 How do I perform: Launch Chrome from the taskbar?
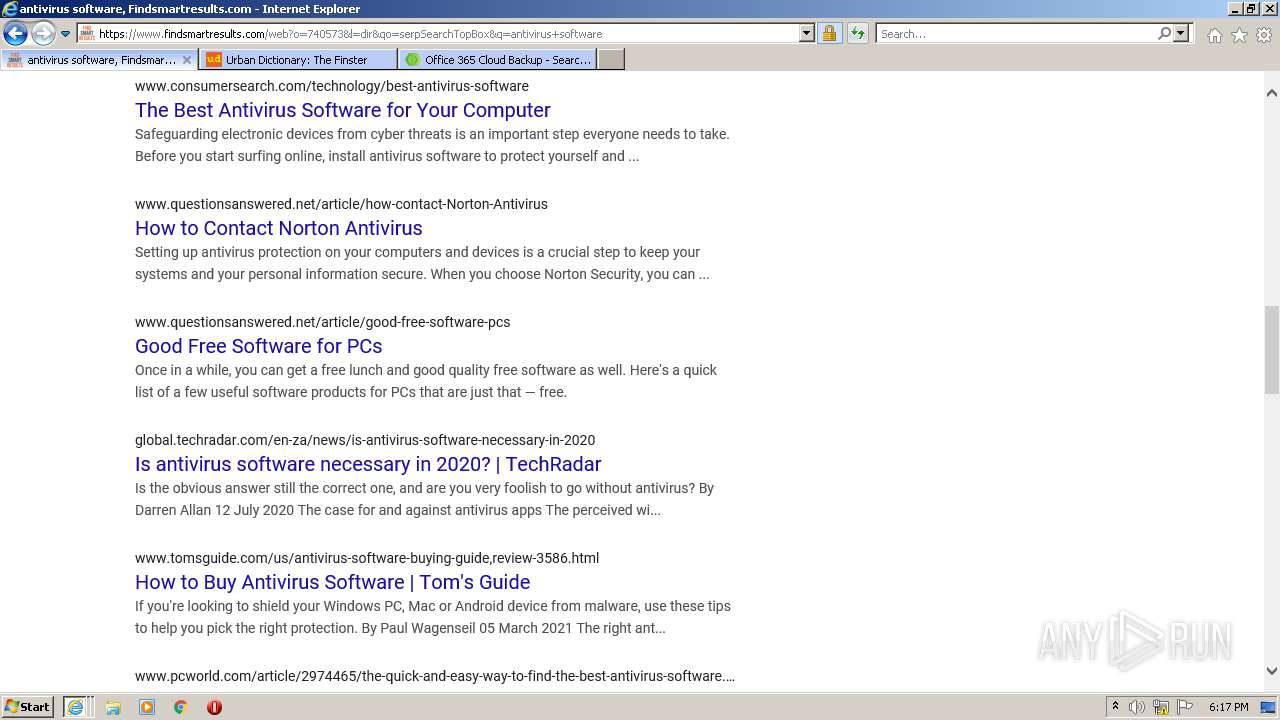pyautogui.click(x=180, y=707)
